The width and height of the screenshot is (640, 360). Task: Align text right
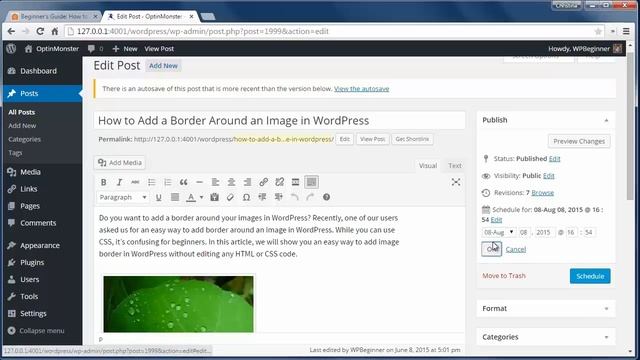tap(247, 182)
